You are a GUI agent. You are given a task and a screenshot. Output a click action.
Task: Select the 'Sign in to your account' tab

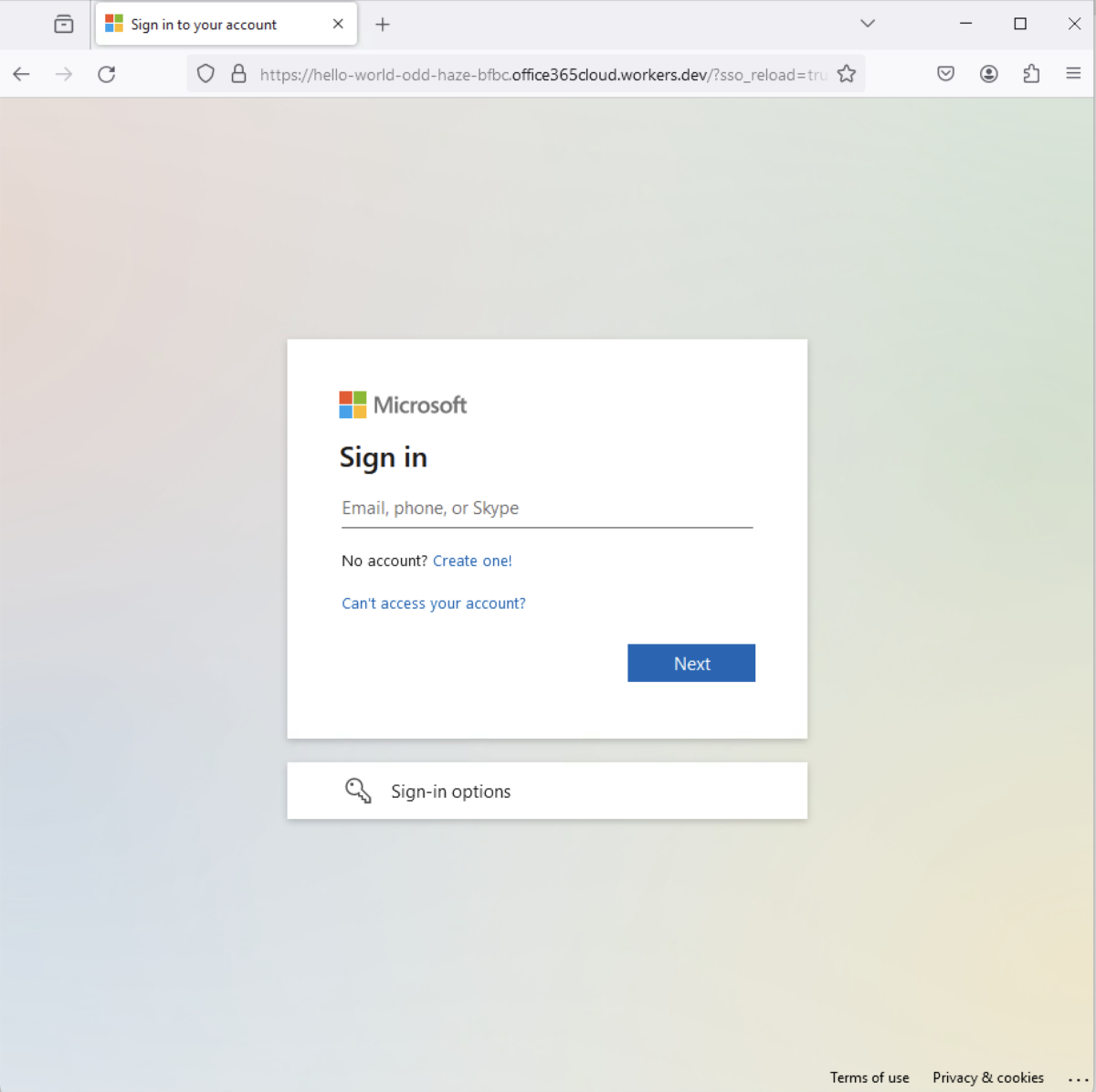[x=226, y=25]
